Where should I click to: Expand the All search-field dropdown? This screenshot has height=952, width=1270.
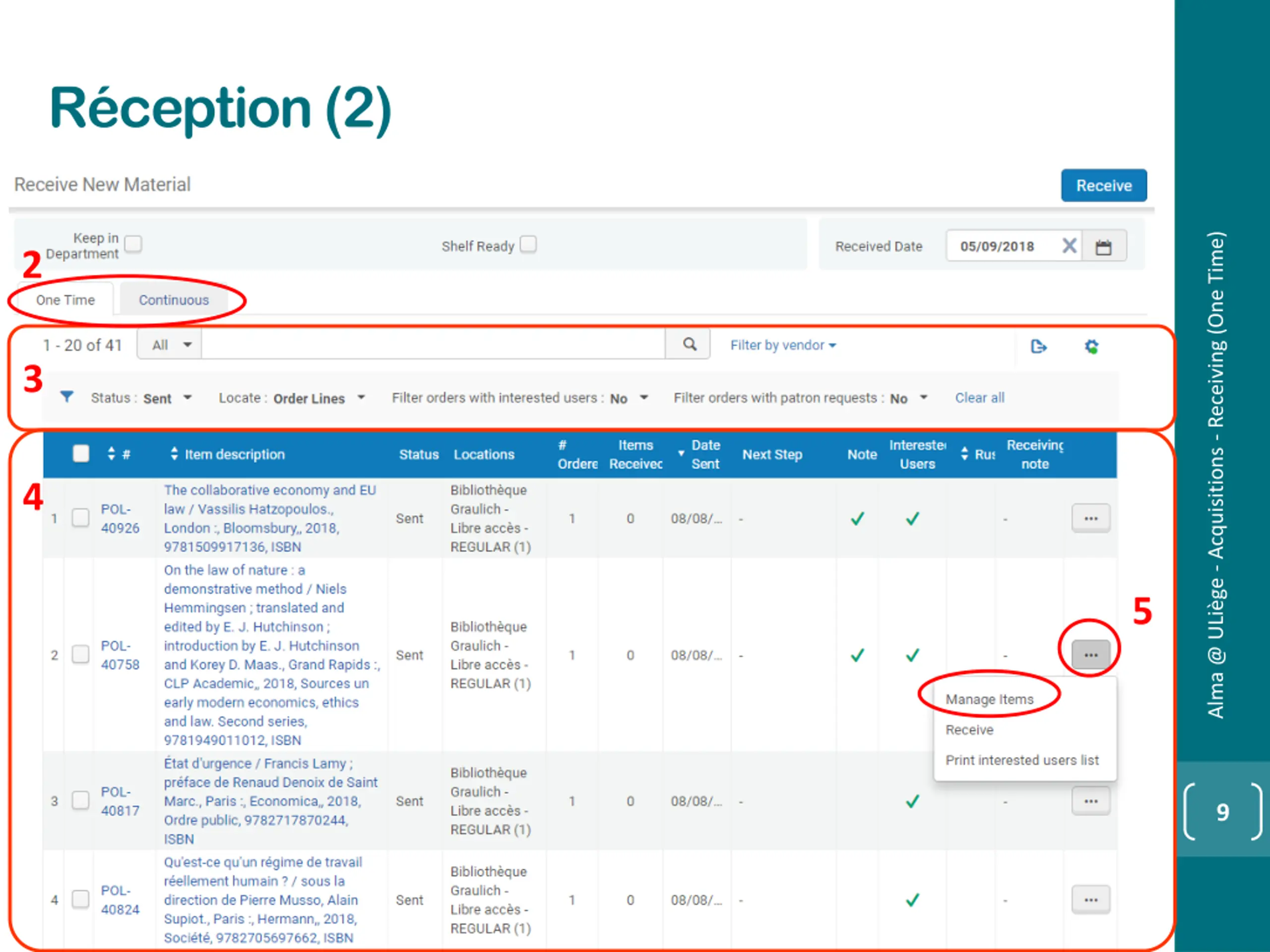(x=170, y=345)
